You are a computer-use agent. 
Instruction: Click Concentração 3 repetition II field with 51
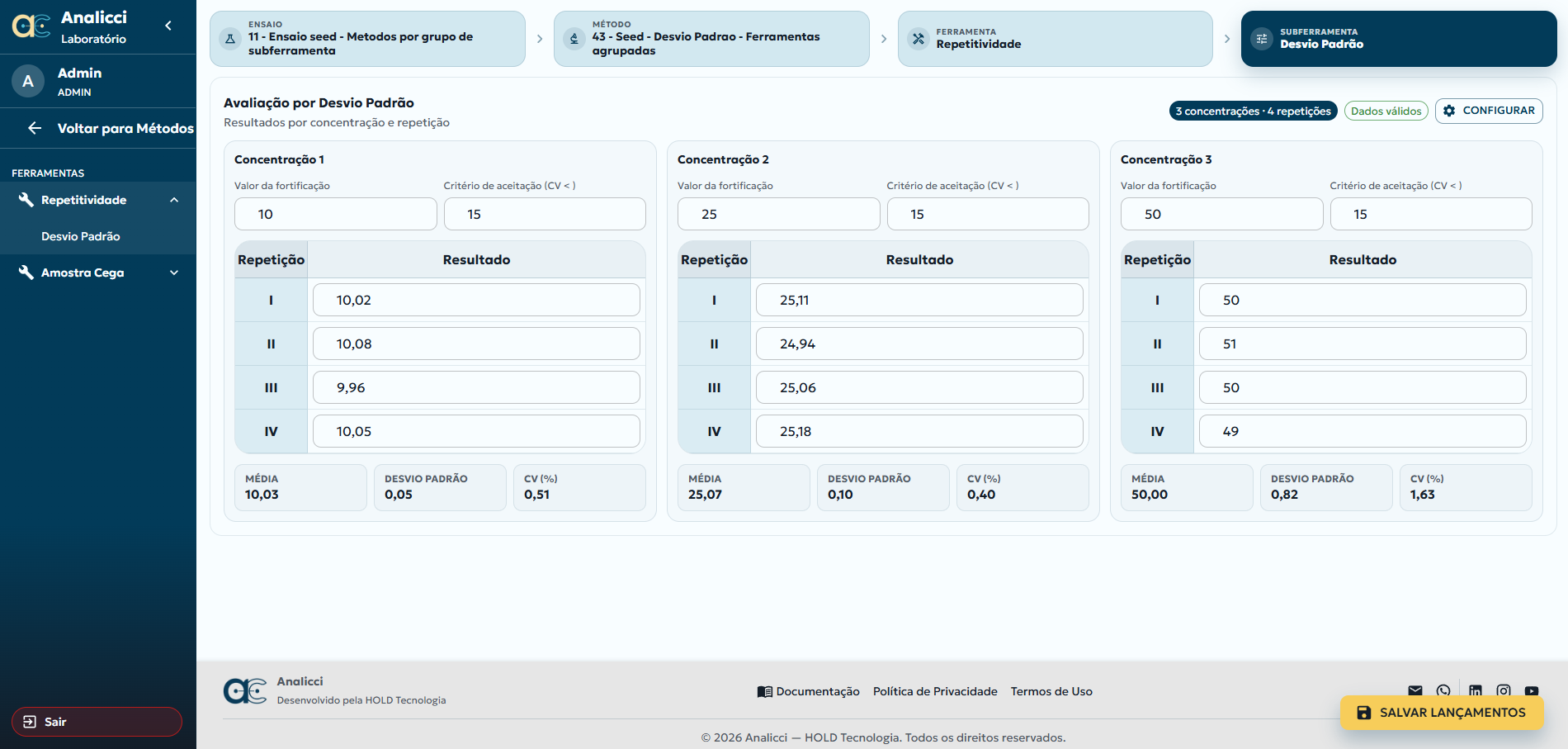pos(1363,344)
